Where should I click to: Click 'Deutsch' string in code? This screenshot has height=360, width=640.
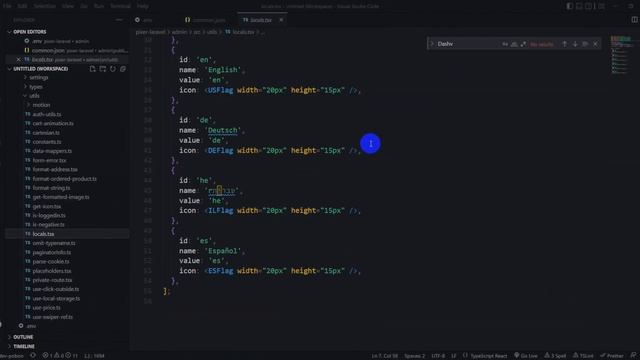[223, 130]
